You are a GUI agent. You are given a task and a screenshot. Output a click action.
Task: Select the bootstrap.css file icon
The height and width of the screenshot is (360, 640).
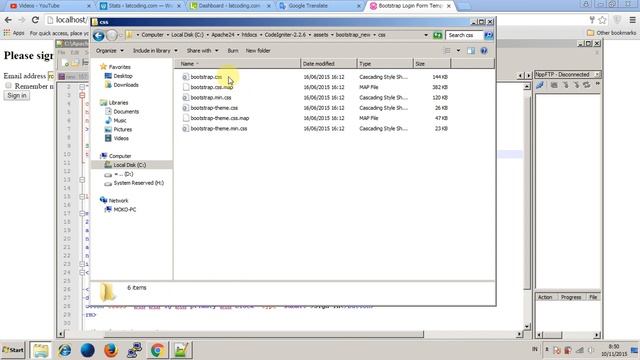(185, 77)
